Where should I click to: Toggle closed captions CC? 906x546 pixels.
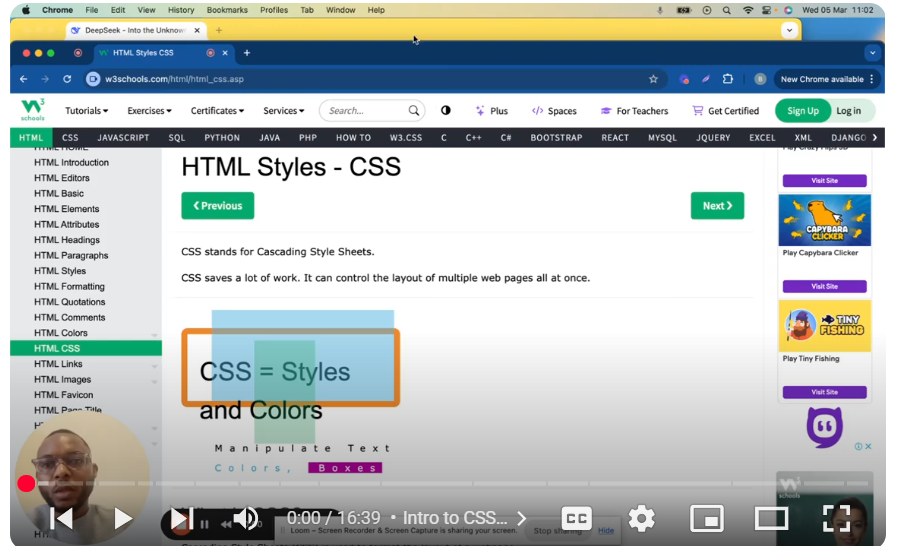click(577, 518)
